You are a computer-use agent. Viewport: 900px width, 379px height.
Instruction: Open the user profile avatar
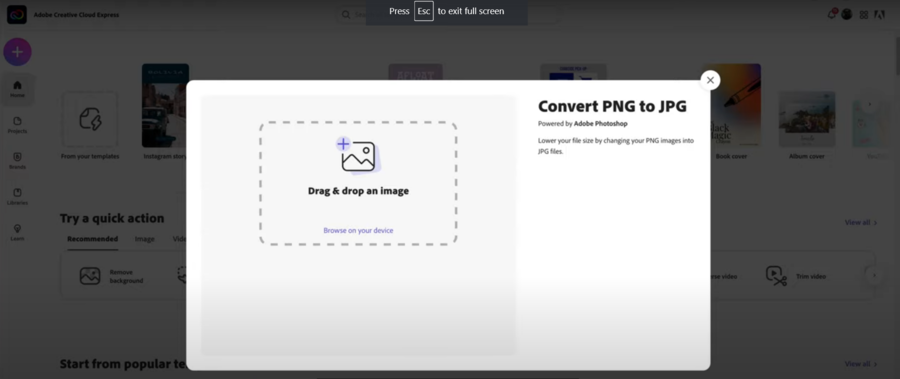pyautogui.click(x=847, y=14)
